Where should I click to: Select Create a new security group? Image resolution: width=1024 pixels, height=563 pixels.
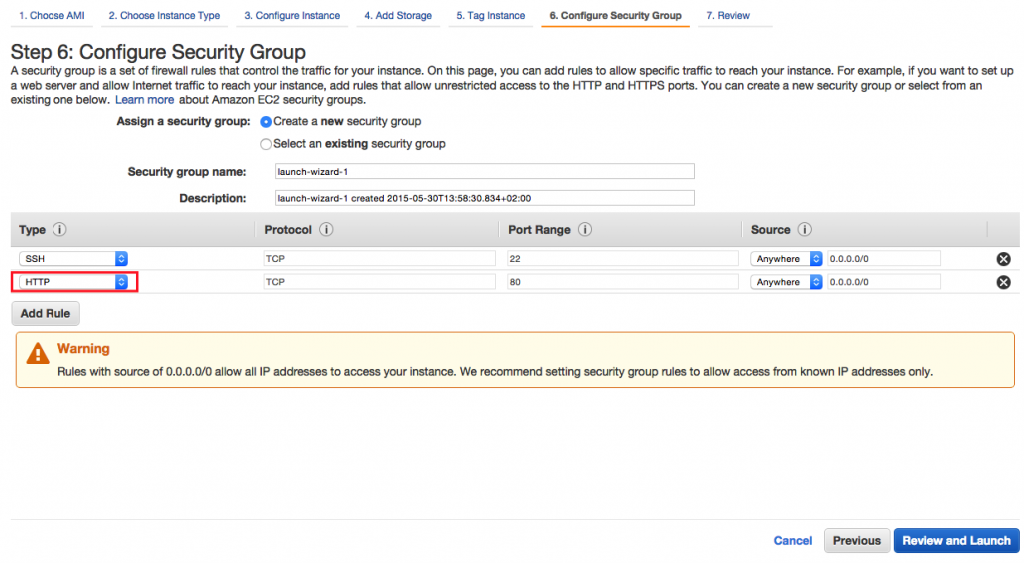(x=266, y=122)
